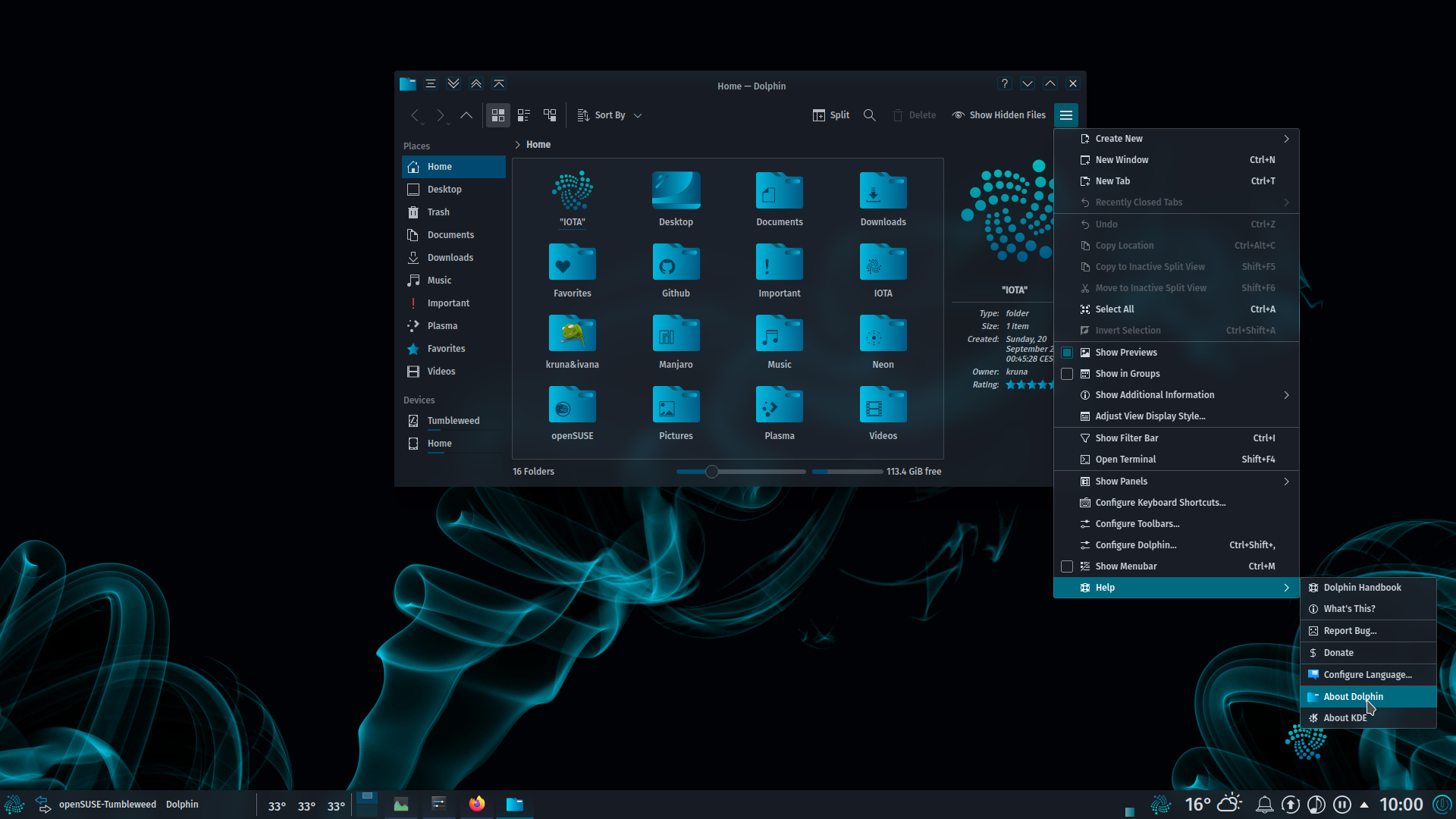This screenshot has width=1456, height=819.
Task: Open the Help submenu entry
Action: click(1176, 588)
